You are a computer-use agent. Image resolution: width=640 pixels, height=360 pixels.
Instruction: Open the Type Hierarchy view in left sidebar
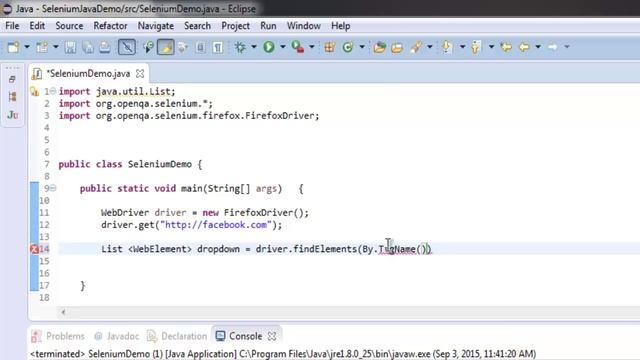point(12,97)
